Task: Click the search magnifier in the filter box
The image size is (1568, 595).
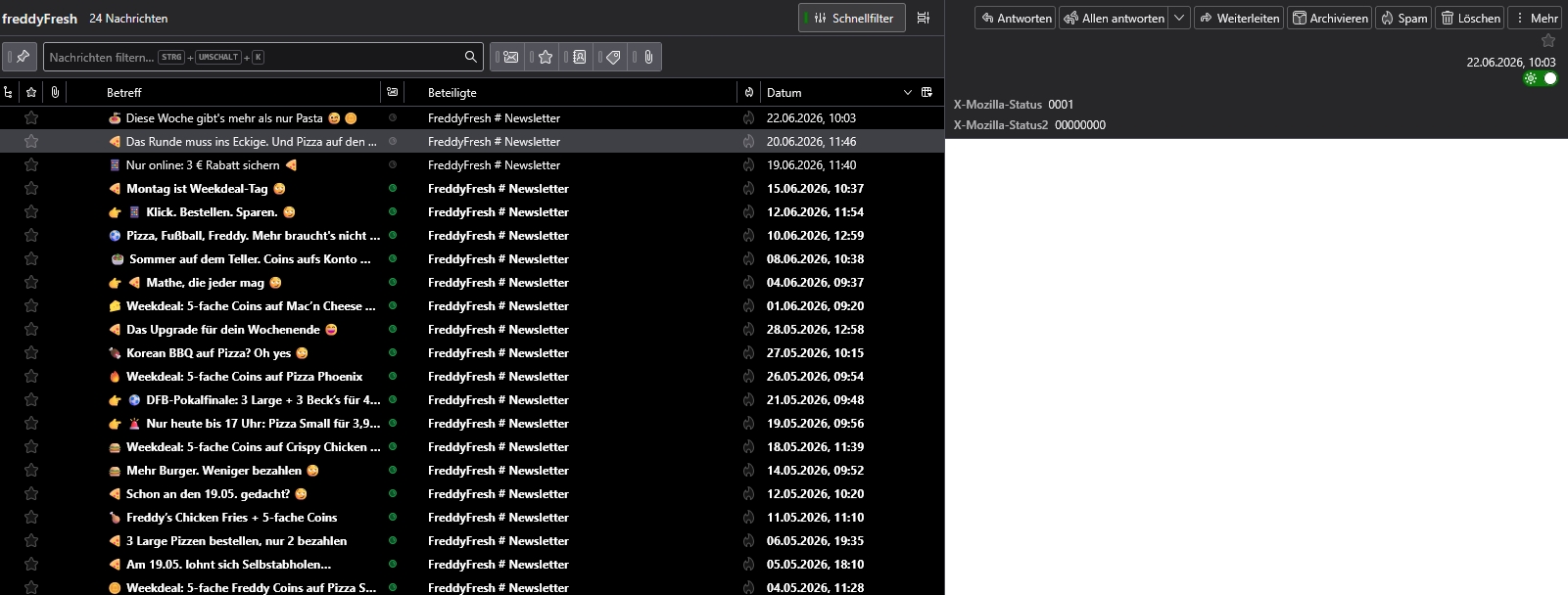Action: click(471, 57)
